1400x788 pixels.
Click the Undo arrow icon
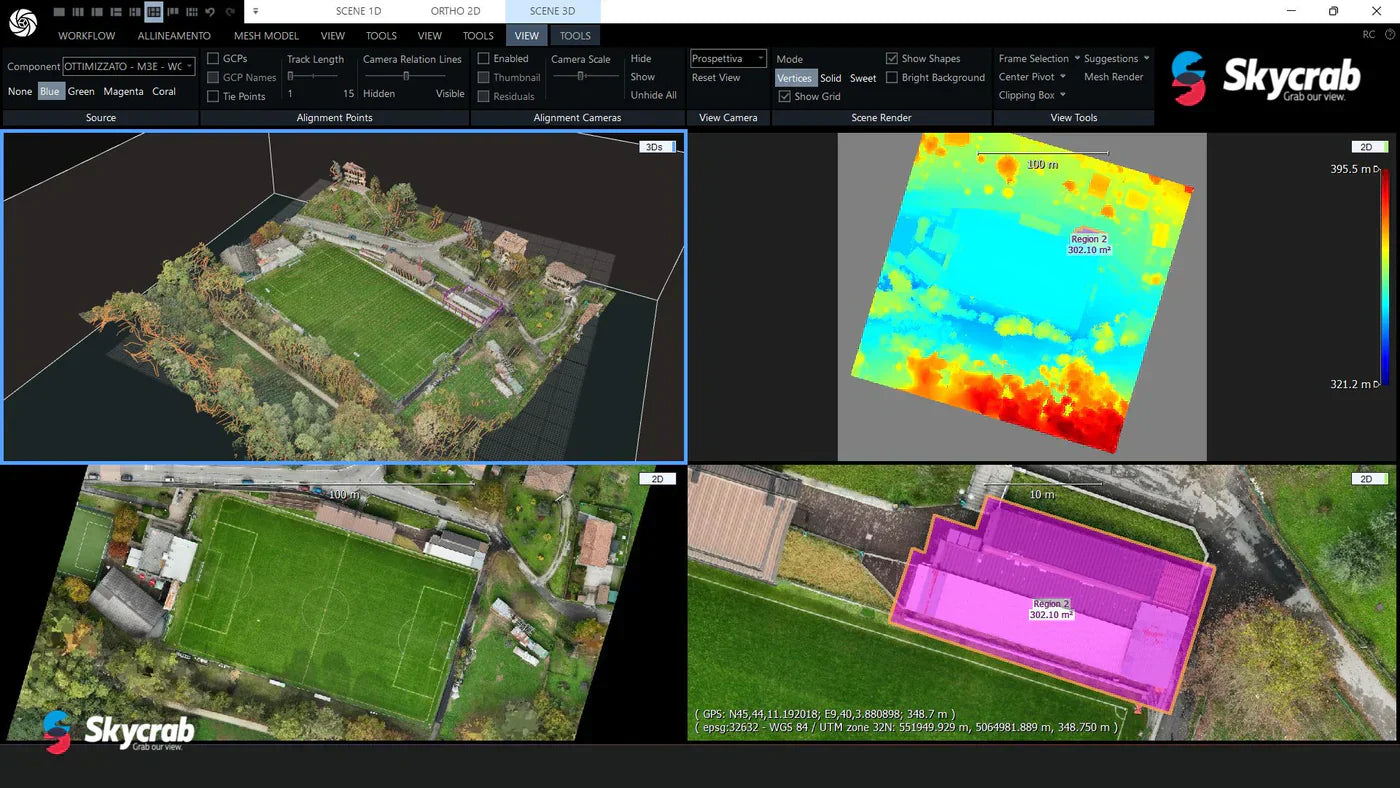(x=210, y=11)
